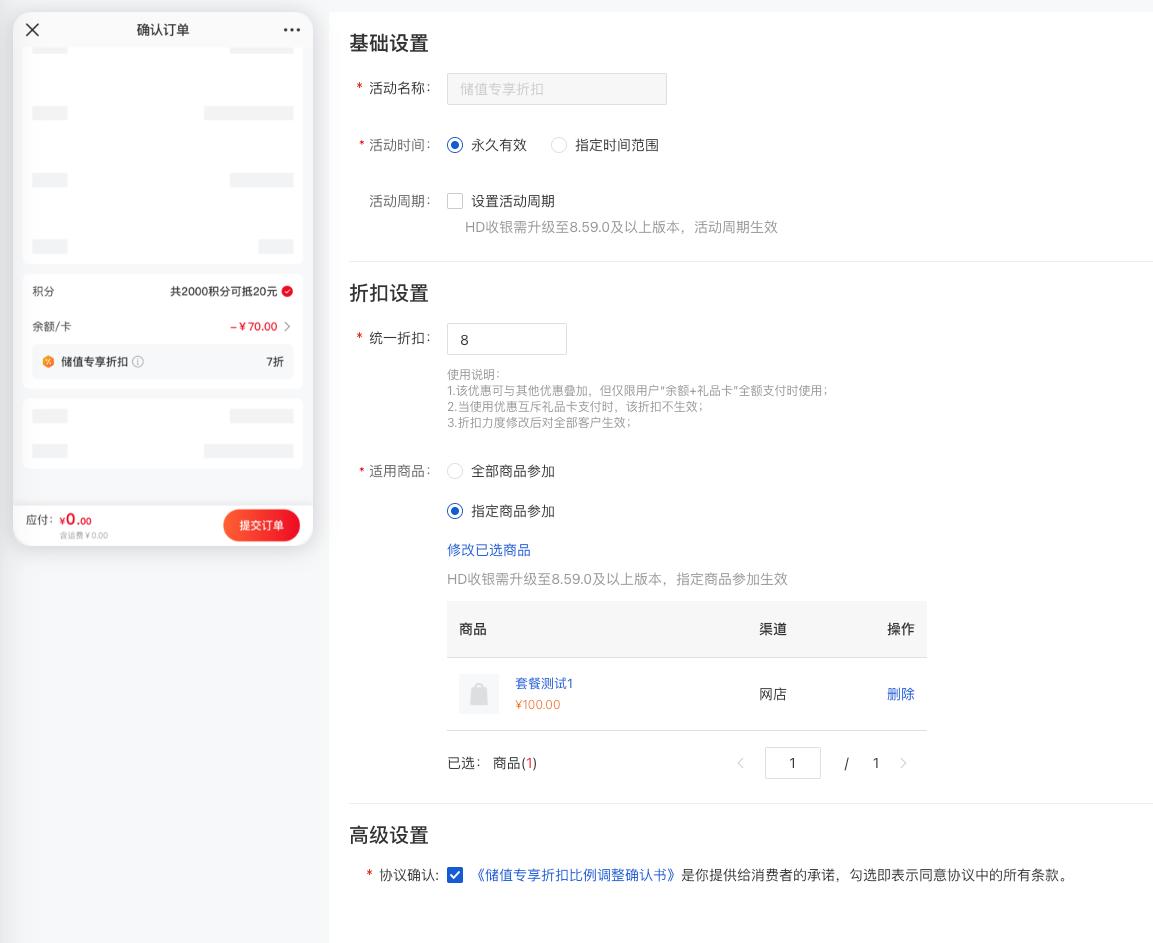Choose the 全部商品参加 radio option
1153x943 pixels.
click(x=455, y=471)
